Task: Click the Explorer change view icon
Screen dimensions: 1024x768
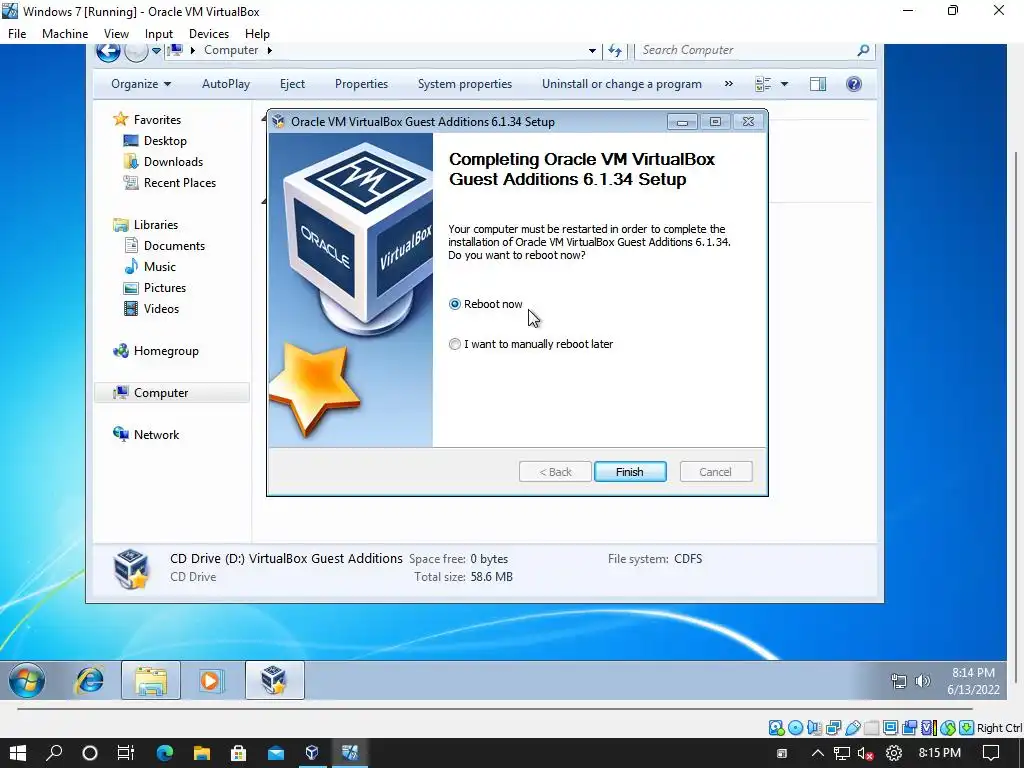Action: (x=763, y=84)
